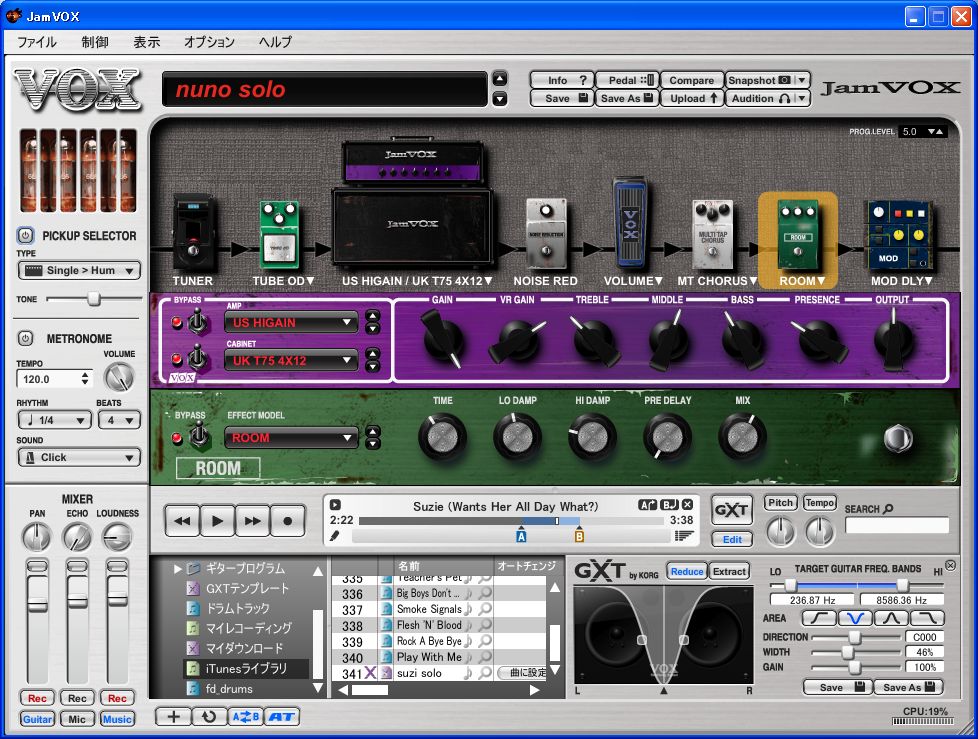Click the rewind transport button
The height and width of the screenshot is (739, 978).
coord(182,521)
